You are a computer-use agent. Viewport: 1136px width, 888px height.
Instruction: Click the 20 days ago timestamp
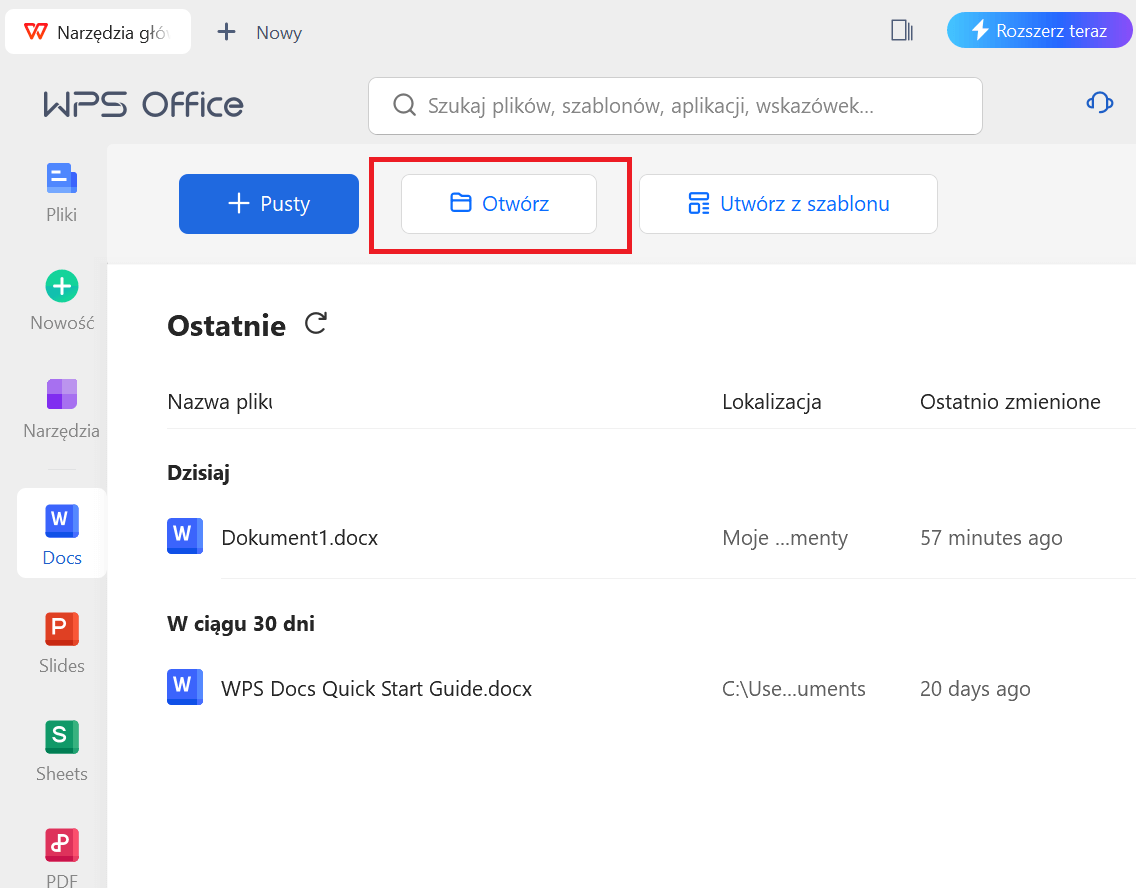pos(975,688)
